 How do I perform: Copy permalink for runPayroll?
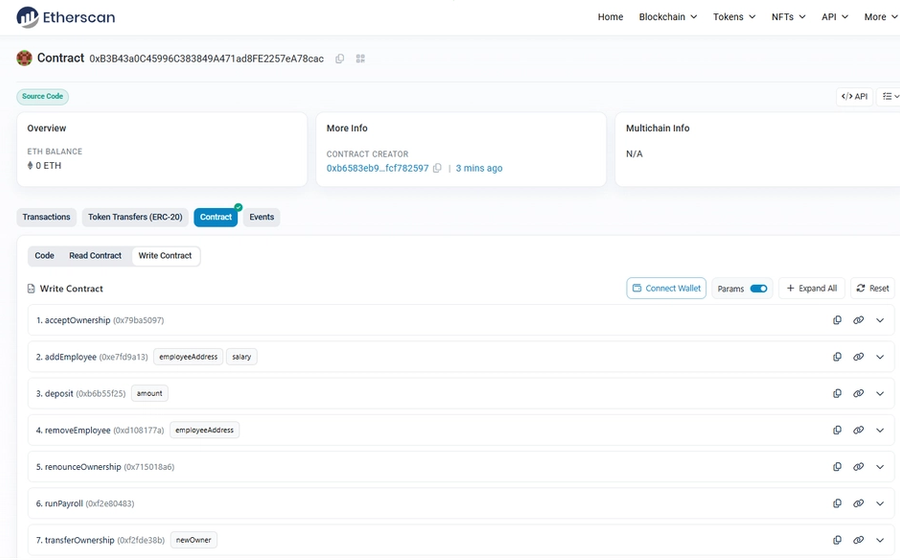tap(859, 504)
